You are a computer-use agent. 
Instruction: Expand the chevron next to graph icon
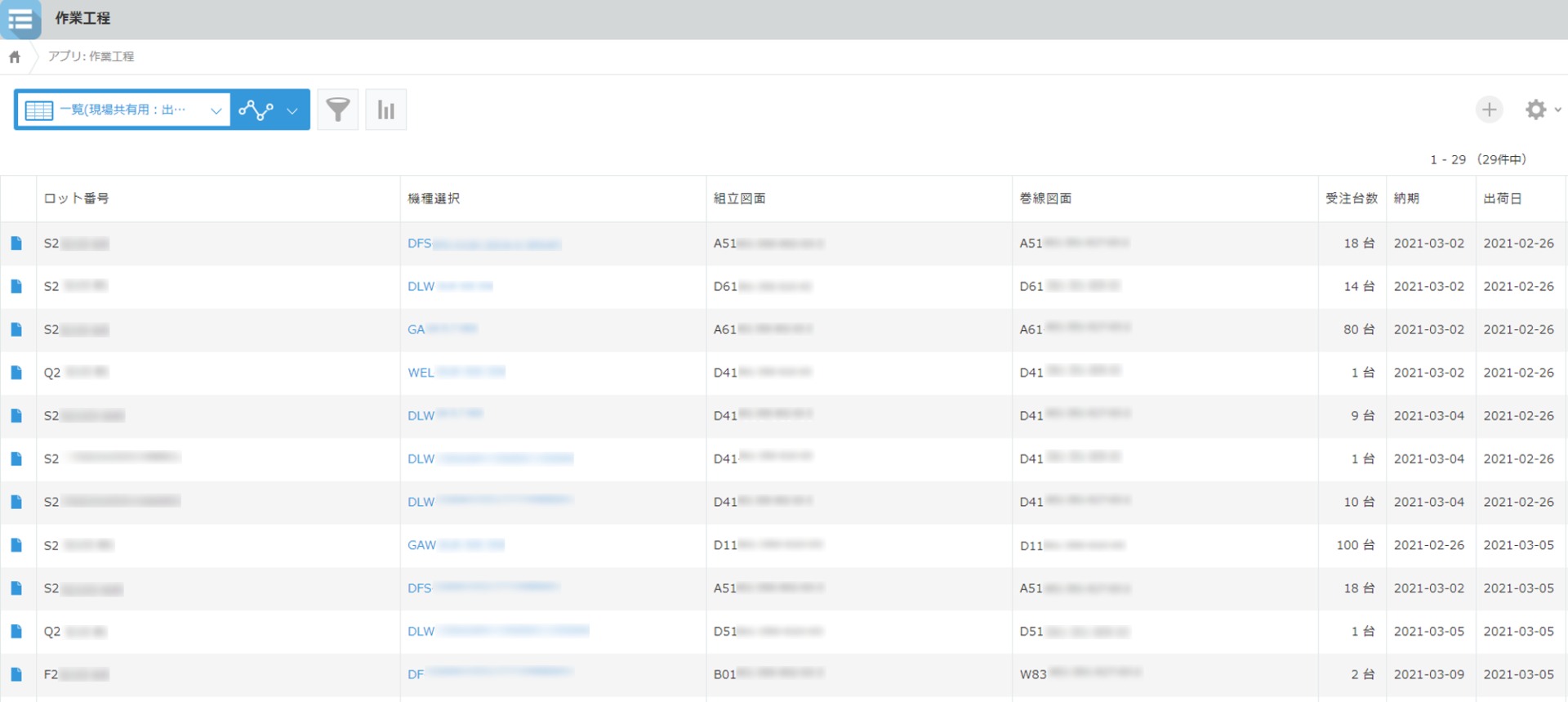coord(292,110)
